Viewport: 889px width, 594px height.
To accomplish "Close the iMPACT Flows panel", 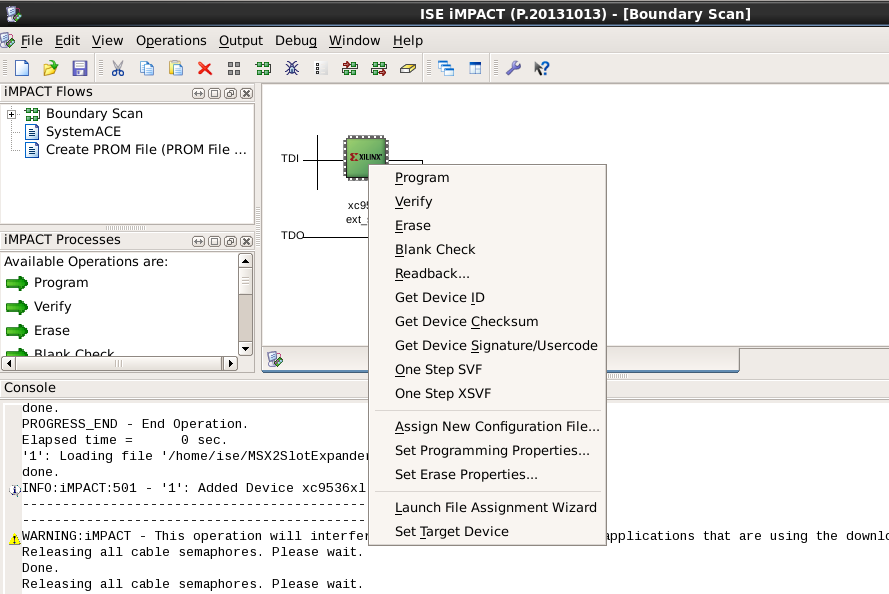I will click(246, 93).
